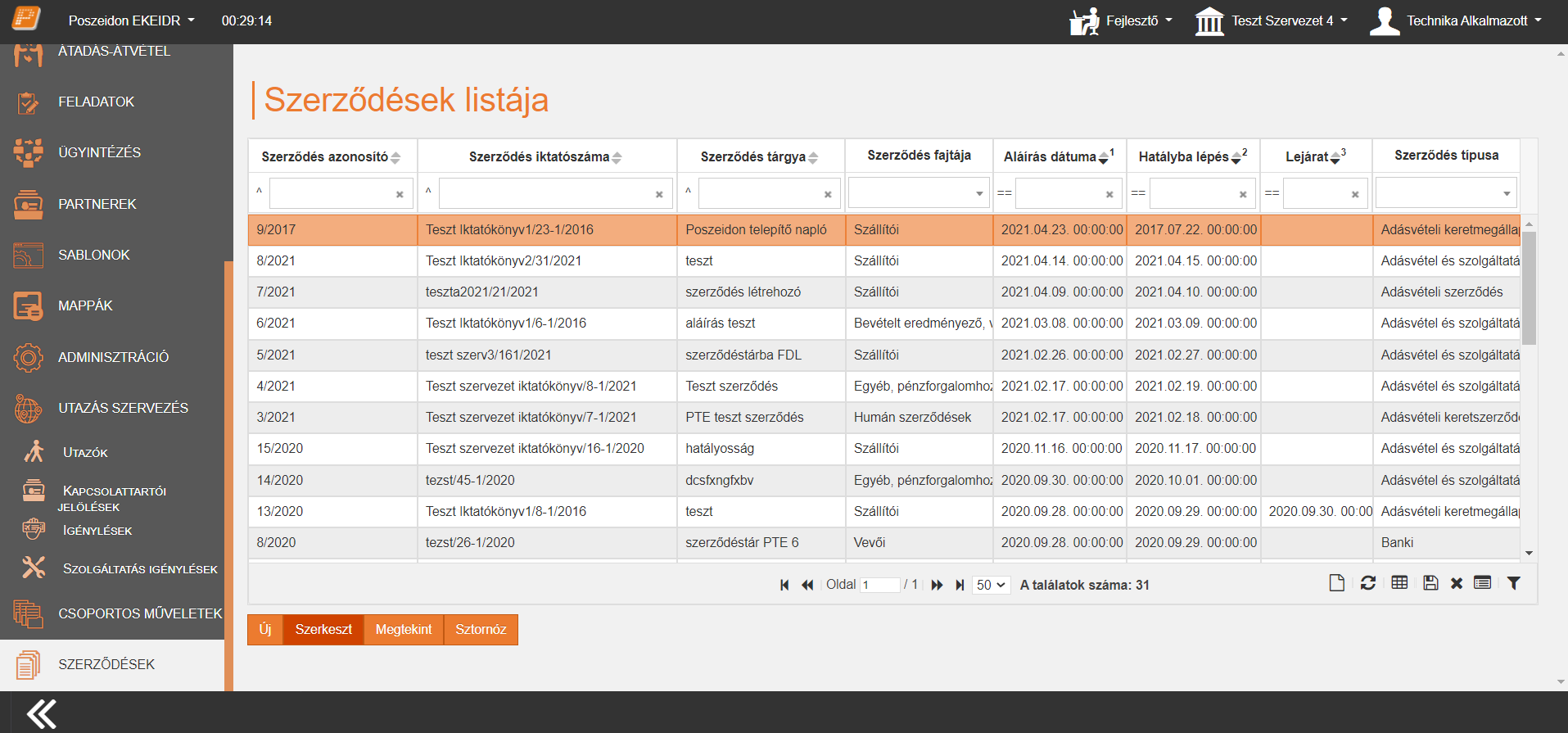
Task: Sort by Aláírás dátuma column
Action: (1058, 156)
